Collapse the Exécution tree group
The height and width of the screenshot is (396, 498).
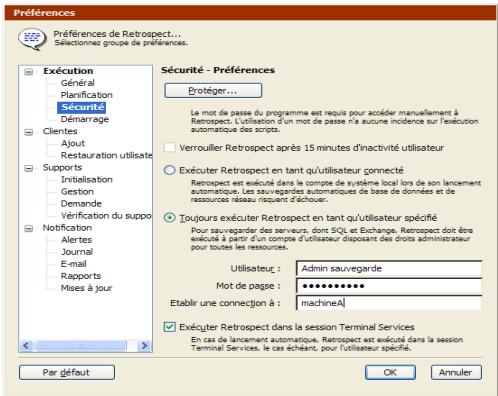(29, 71)
